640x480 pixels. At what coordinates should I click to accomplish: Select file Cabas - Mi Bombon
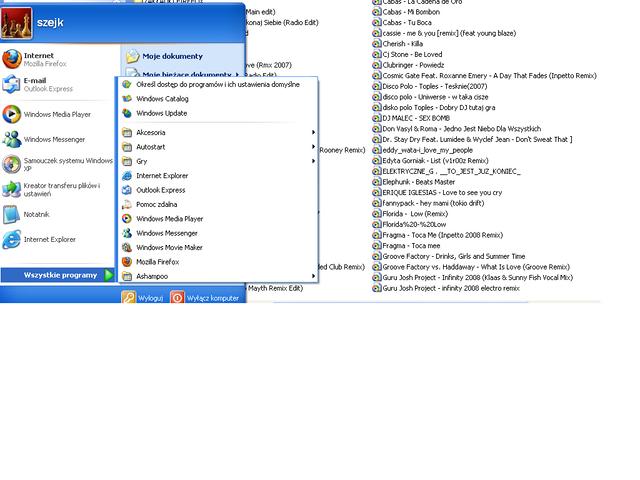[411, 12]
